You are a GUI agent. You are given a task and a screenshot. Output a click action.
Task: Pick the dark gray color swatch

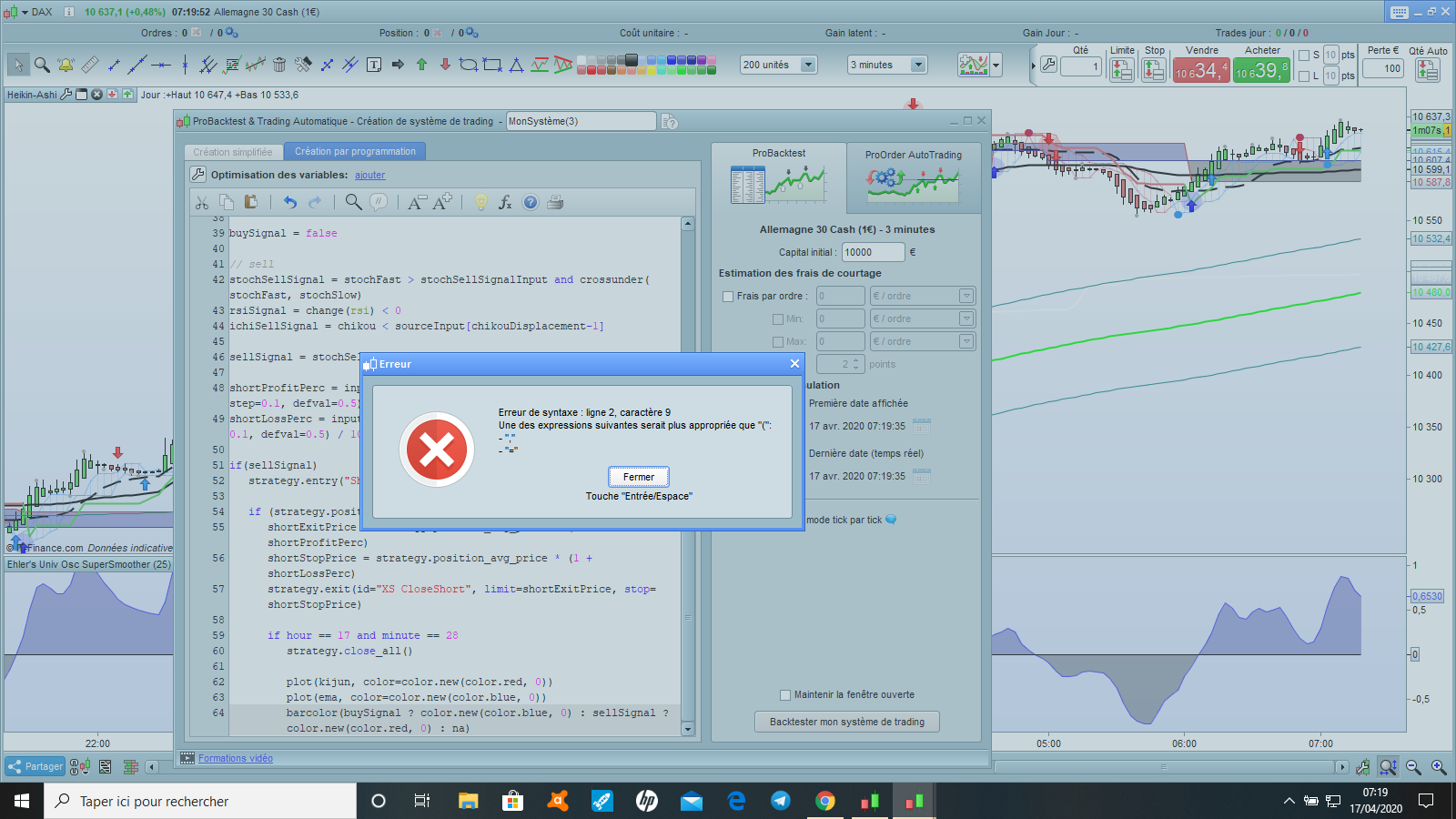point(632,60)
